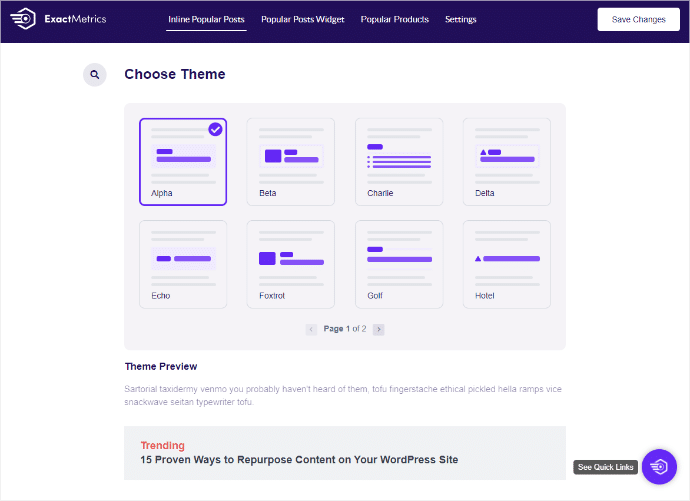Image resolution: width=690 pixels, height=501 pixels.
Task: Choose the Foxtrot theme card
Action: click(290, 264)
